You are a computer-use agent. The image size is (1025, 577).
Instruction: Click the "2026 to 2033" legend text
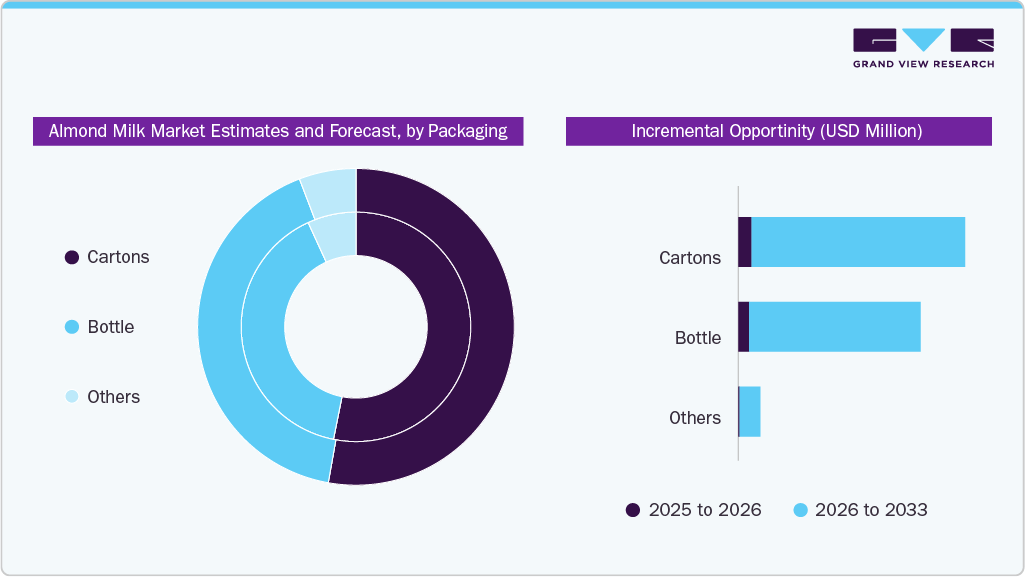(871, 510)
